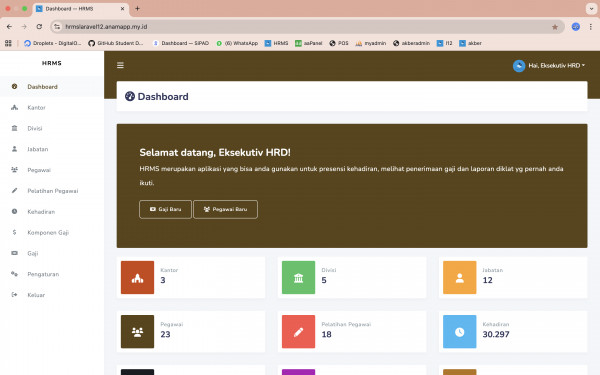Open the Pegawai menu item

pos(52,170)
